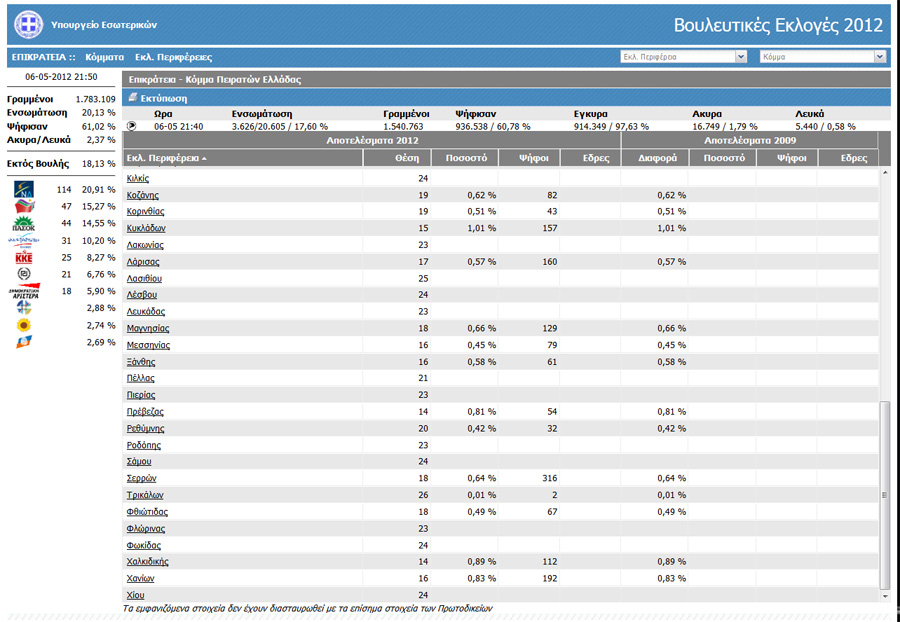Image resolution: width=900 pixels, height=622 pixels.
Task: Open the Χαλκιδικής region link
Action: point(148,561)
